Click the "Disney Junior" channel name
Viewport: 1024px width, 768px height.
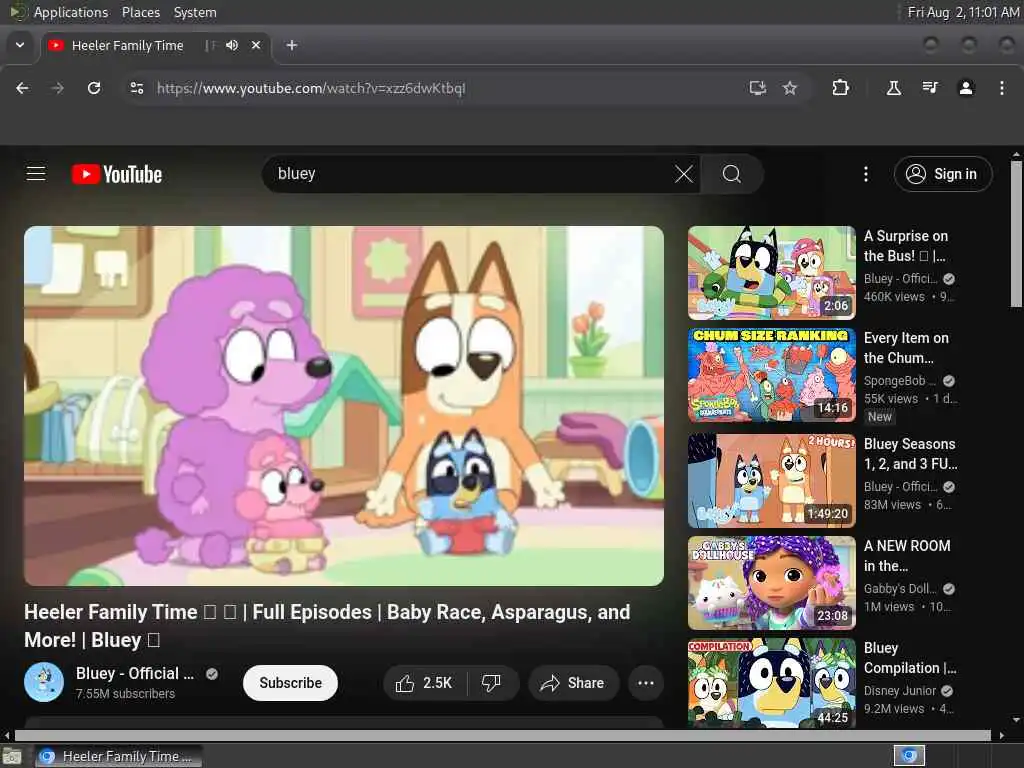point(900,690)
